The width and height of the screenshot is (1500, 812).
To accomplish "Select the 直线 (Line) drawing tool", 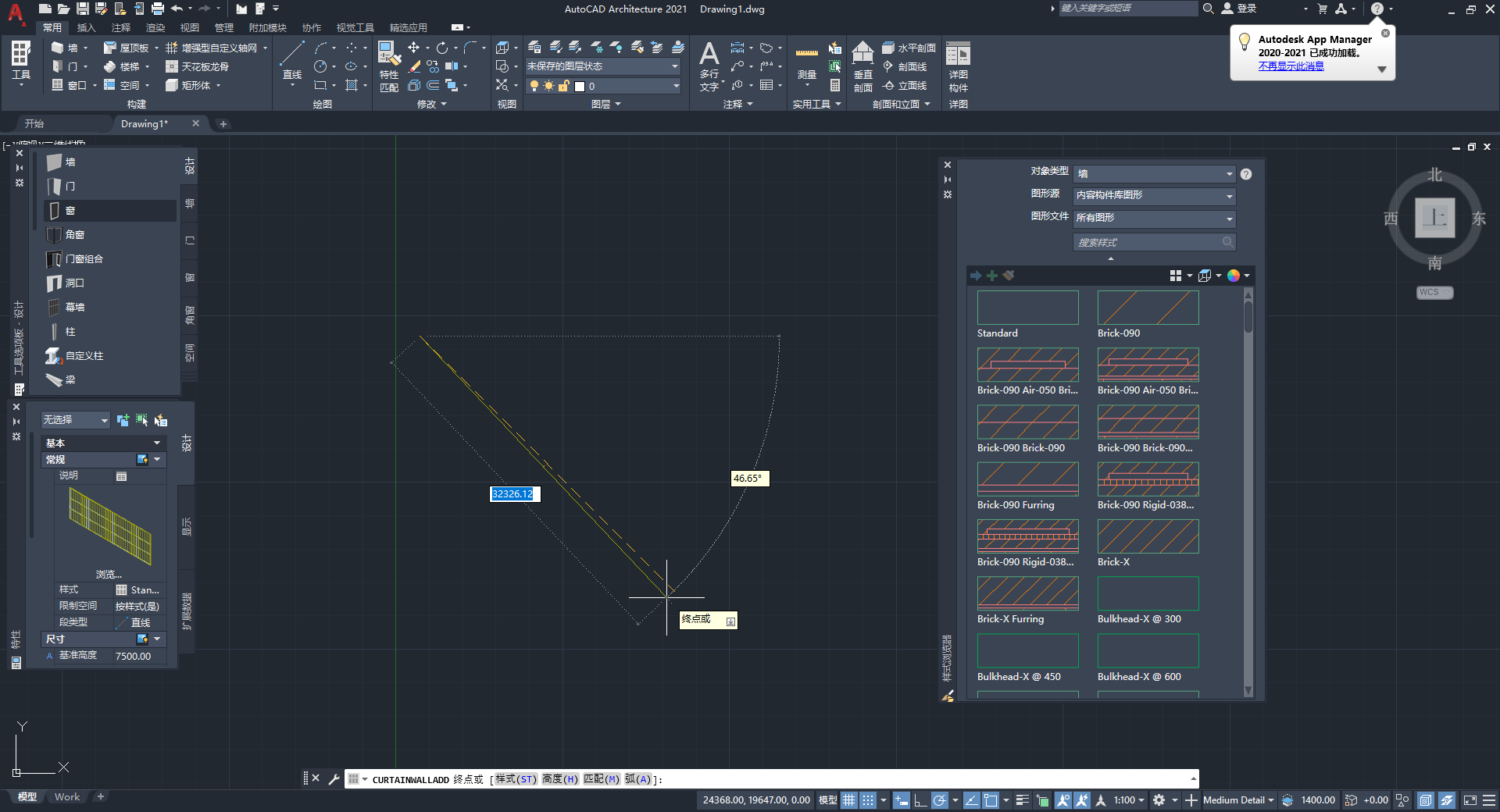I will point(292,61).
